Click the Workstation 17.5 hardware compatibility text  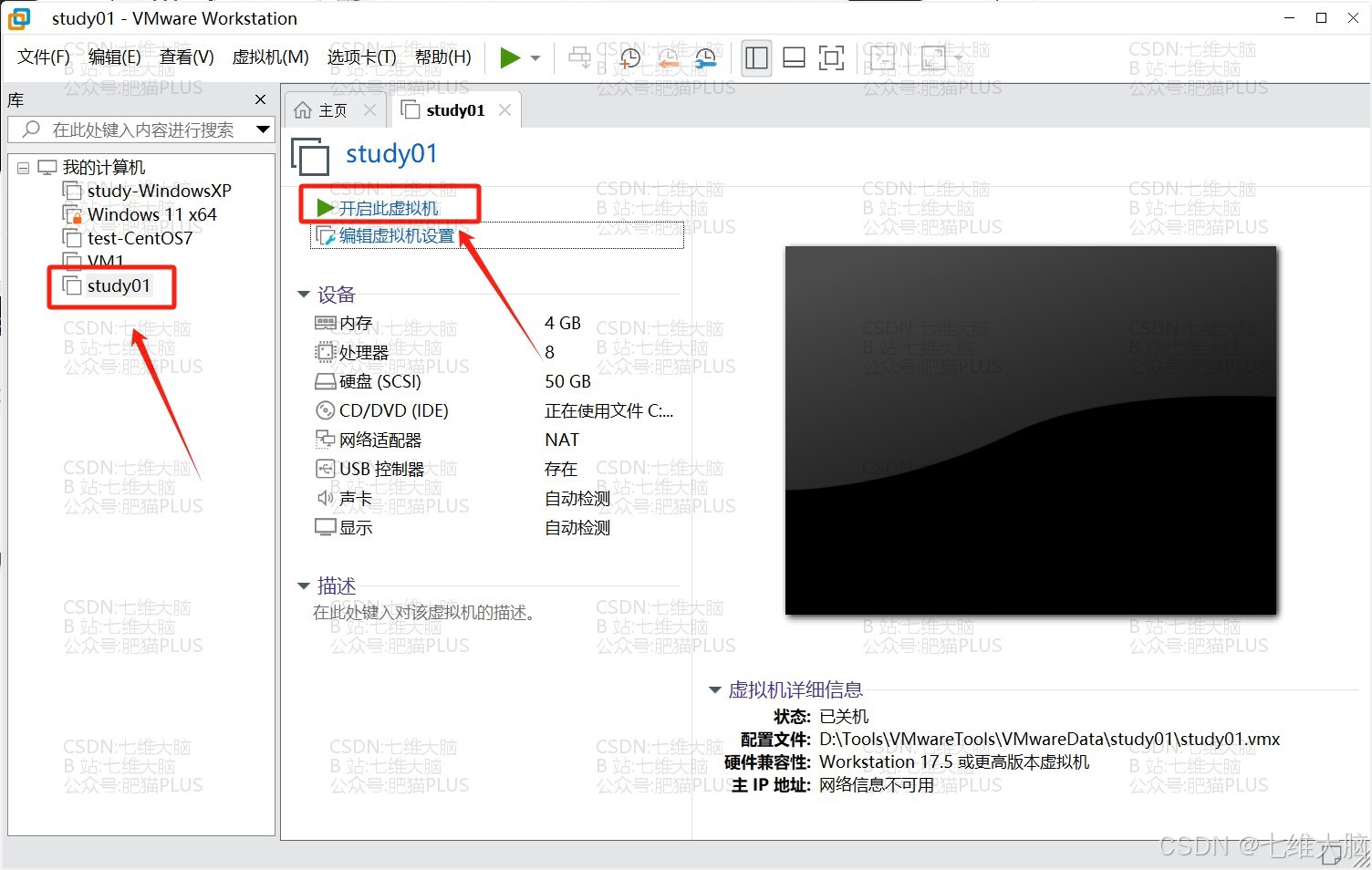[954, 761]
